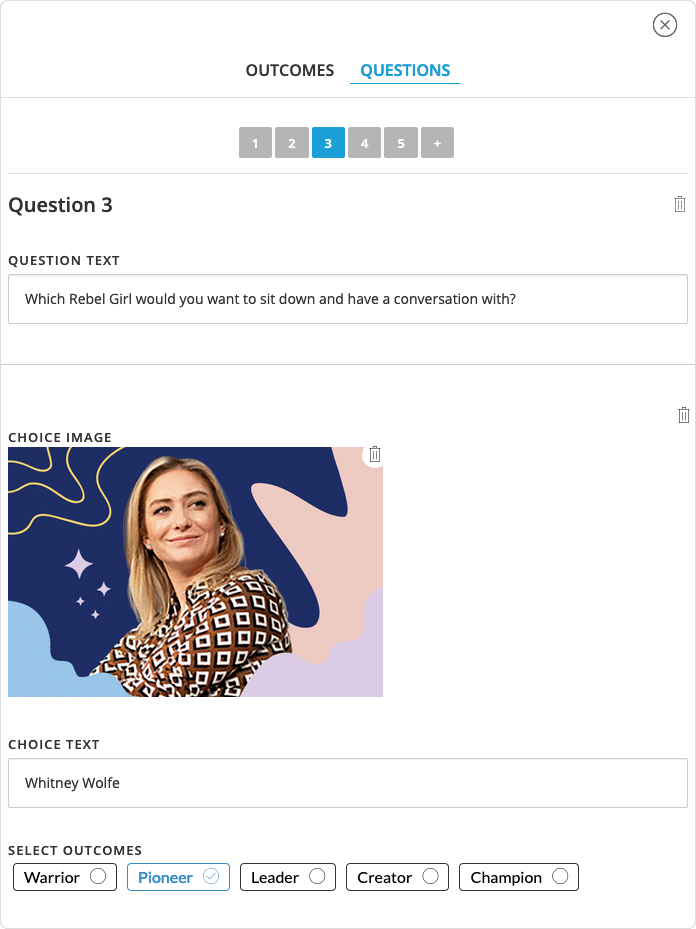Image resolution: width=696 pixels, height=929 pixels.
Task: Go to question 1
Action: click(255, 143)
